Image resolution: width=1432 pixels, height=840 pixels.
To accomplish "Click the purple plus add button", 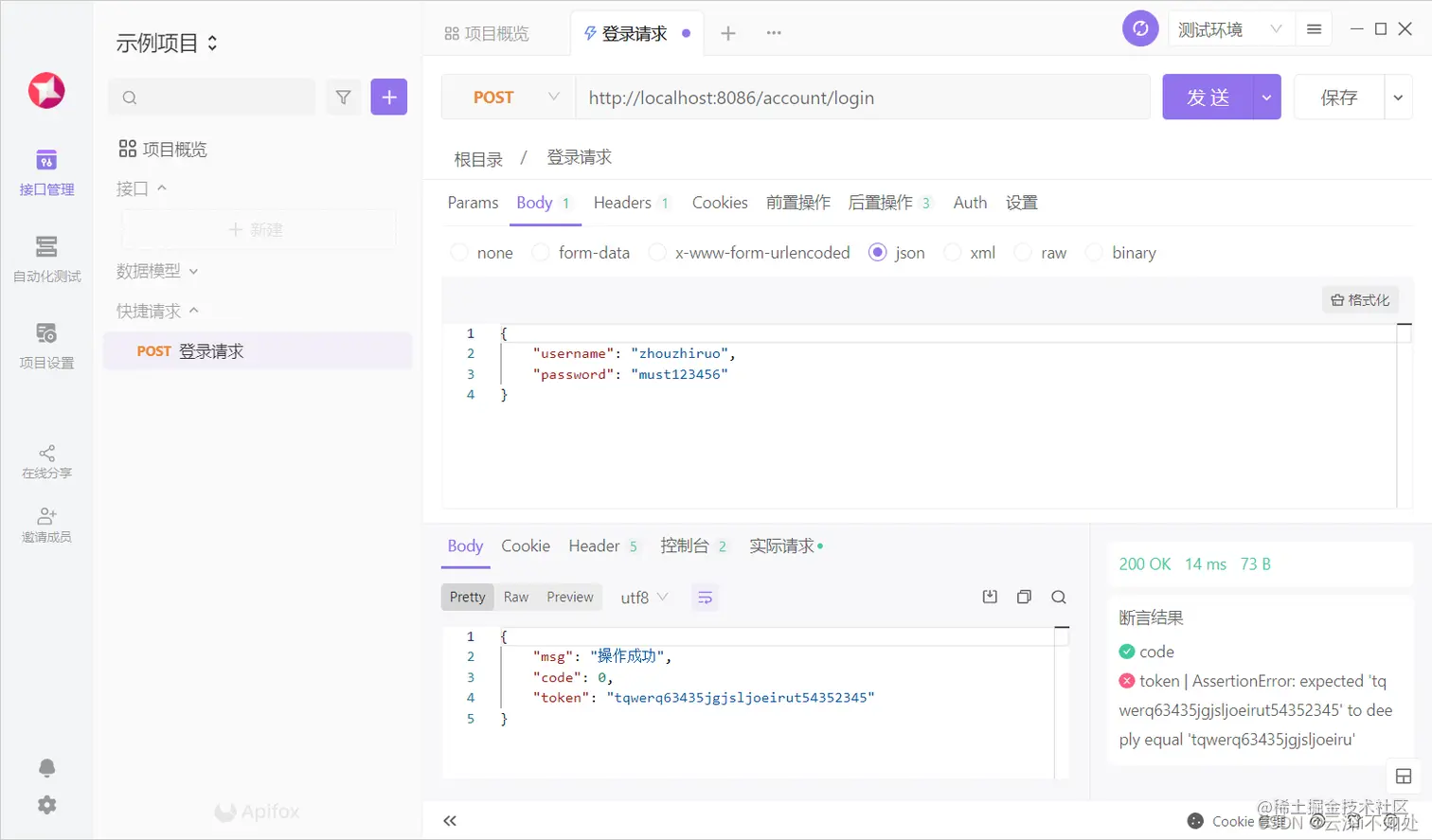I will point(389,97).
